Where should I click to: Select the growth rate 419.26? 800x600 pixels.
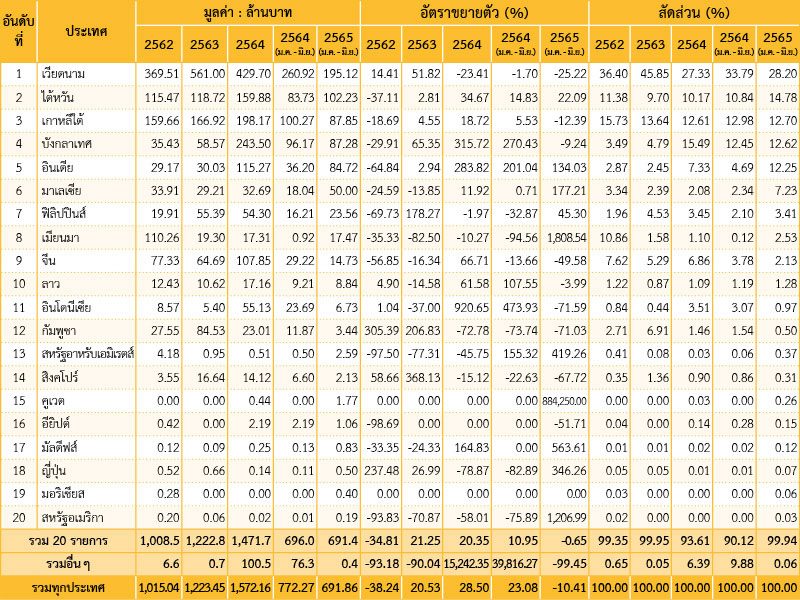pyautogui.click(x=569, y=354)
